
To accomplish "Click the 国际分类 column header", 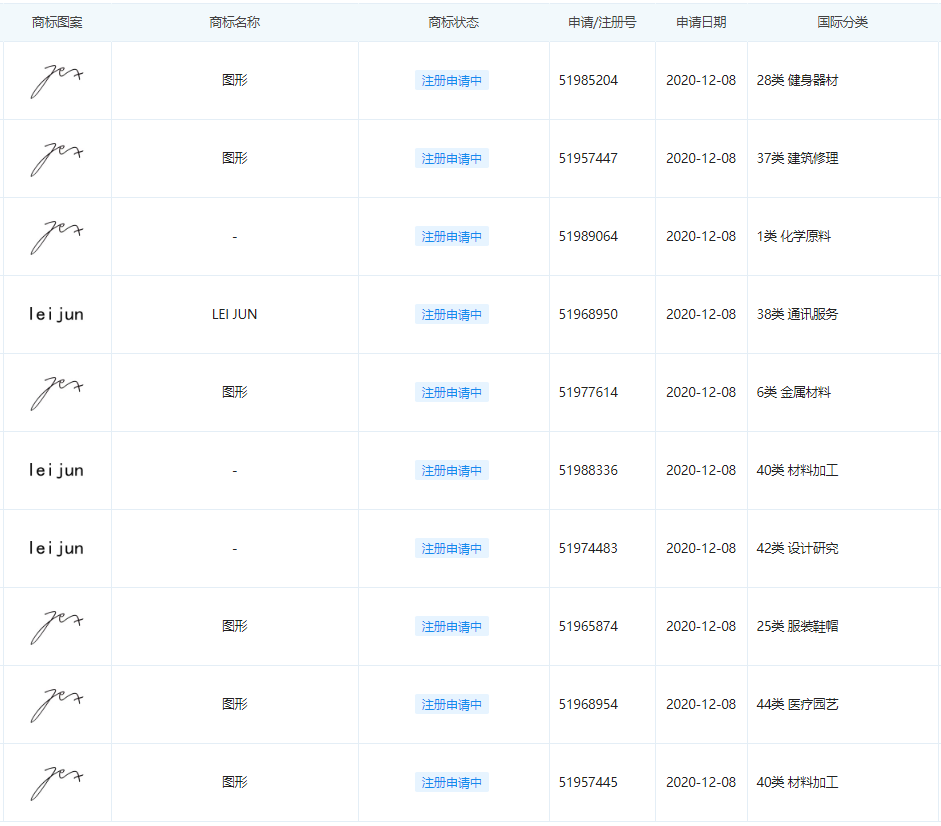I will [843, 22].
